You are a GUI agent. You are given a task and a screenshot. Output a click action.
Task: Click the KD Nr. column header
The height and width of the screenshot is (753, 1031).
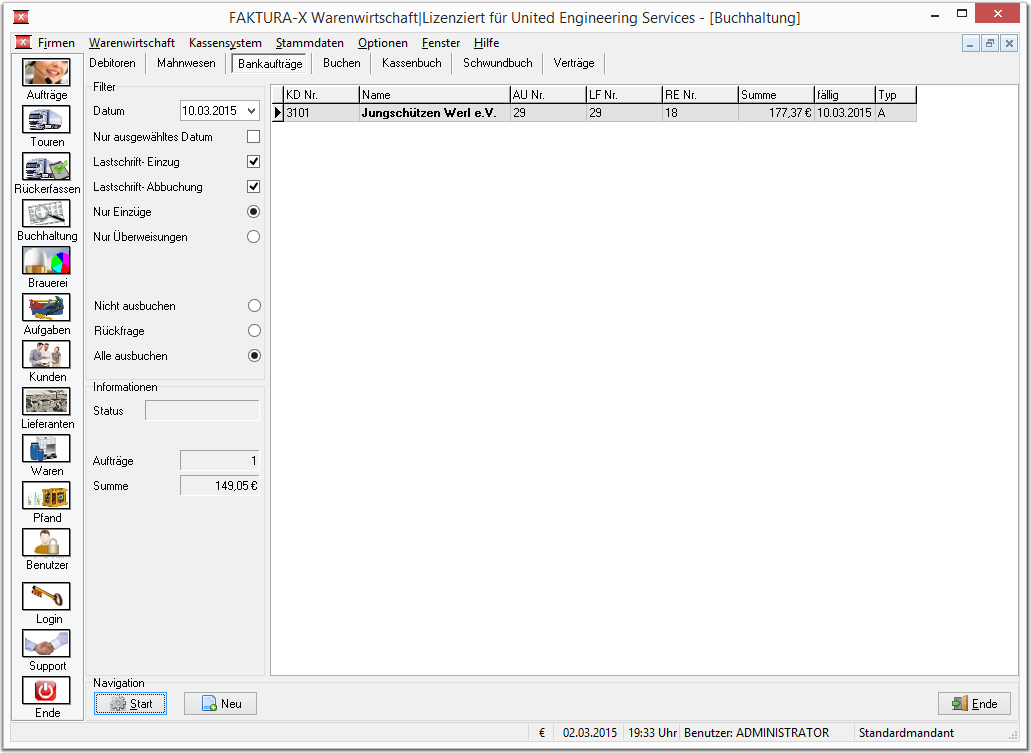(x=322, y=95)
